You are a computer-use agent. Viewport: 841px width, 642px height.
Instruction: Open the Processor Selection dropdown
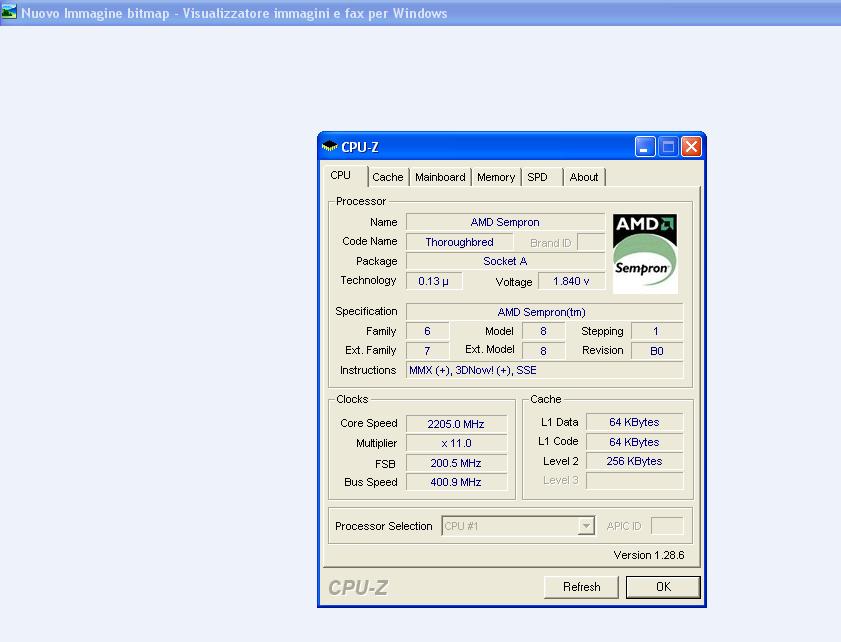click(518, 526)
